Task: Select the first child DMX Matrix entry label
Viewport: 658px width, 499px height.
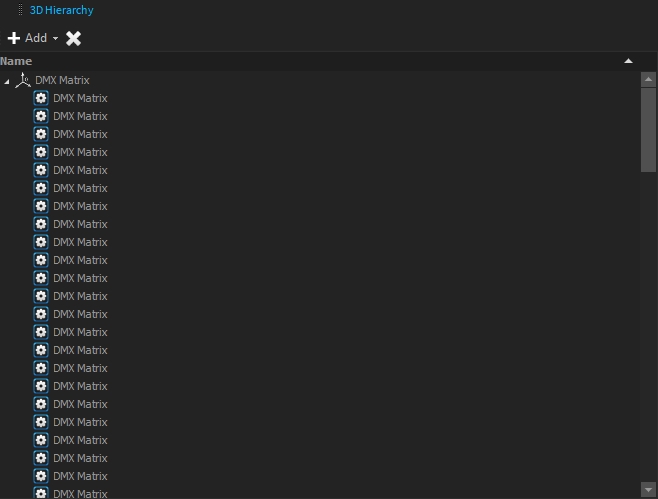Action: (80, 98)
